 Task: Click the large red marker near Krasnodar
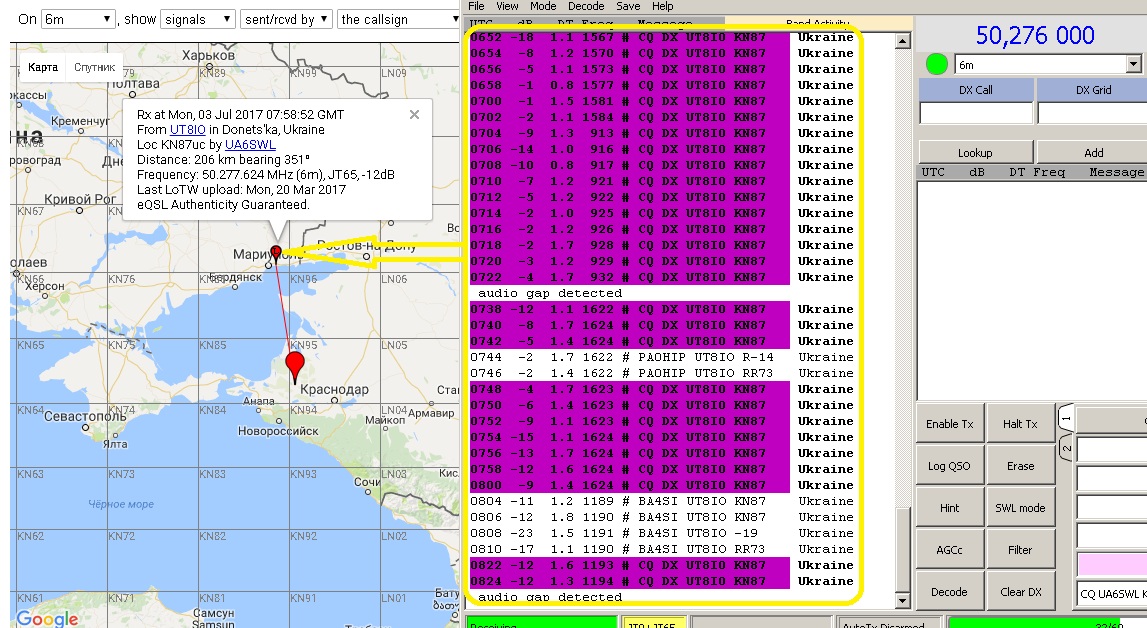click(295, 366)
